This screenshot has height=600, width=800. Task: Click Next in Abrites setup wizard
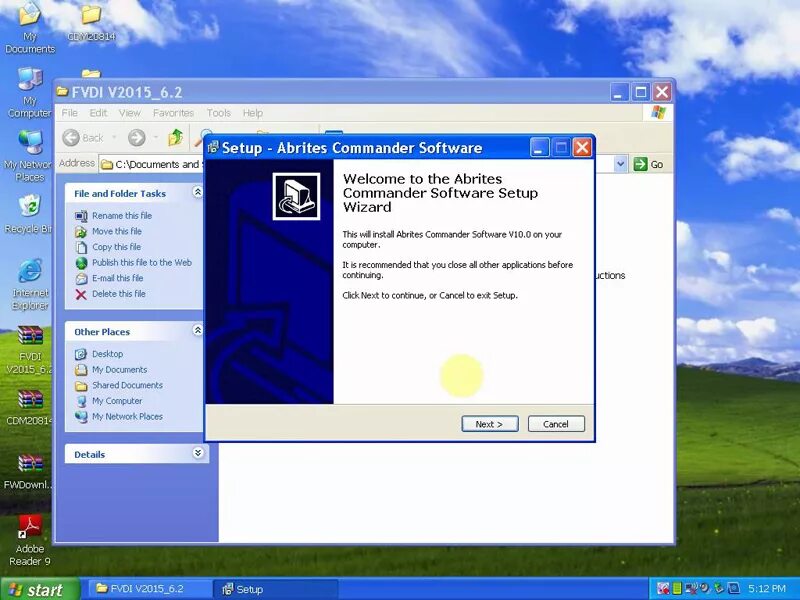coord(490,424)
